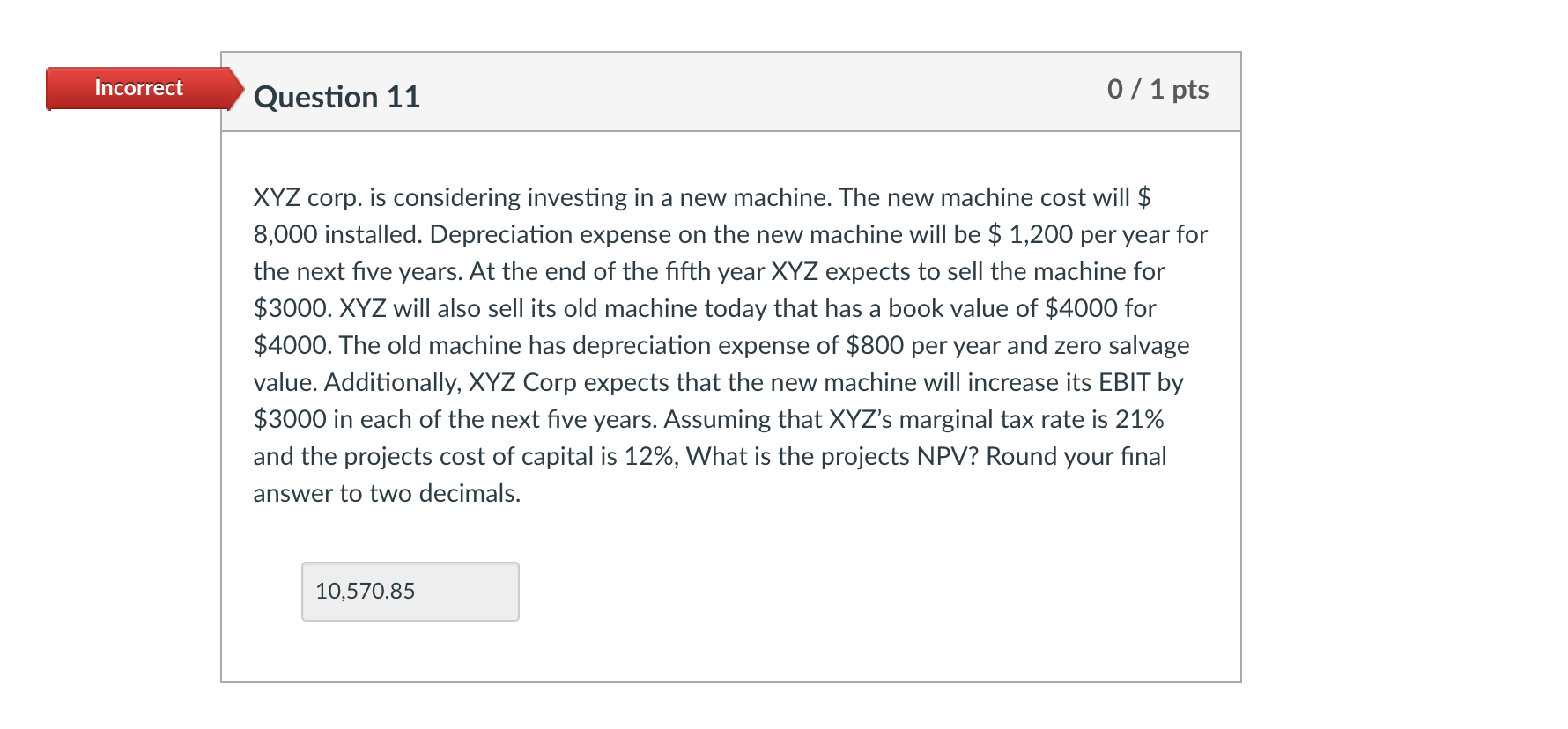Select the submitted answer value 10,570.85
The image size is (1568, 729).
(365, 591)
